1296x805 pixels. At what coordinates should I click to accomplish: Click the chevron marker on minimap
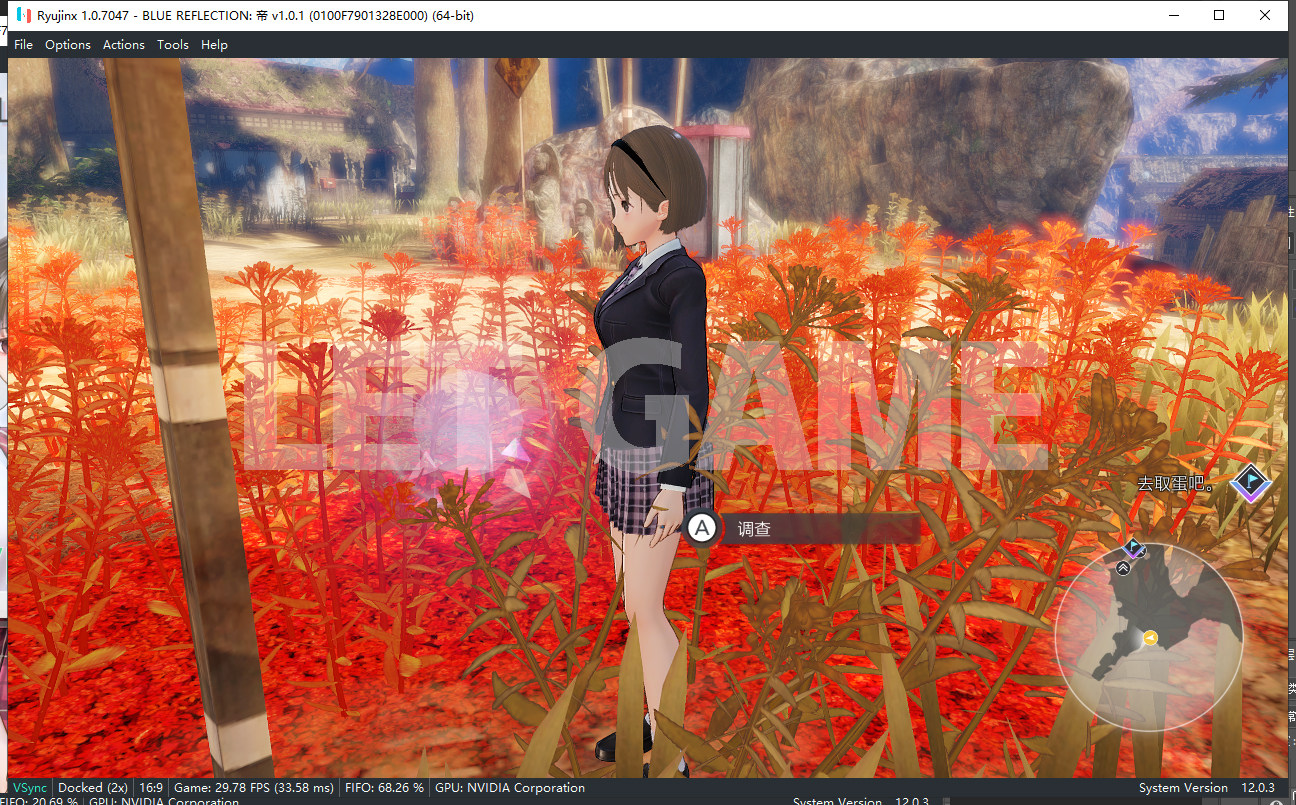(x=1123, y=567)
